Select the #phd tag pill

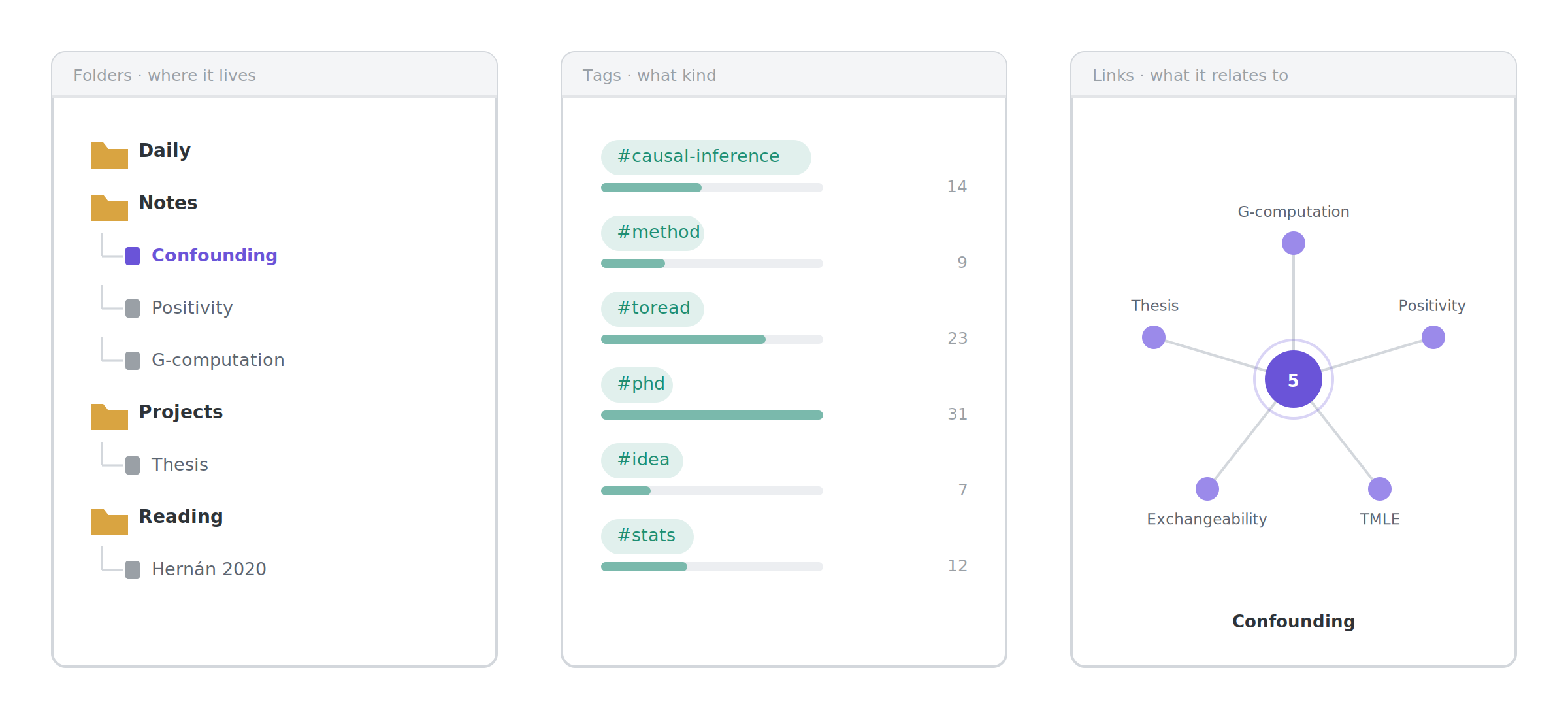[x=637, y=384]
